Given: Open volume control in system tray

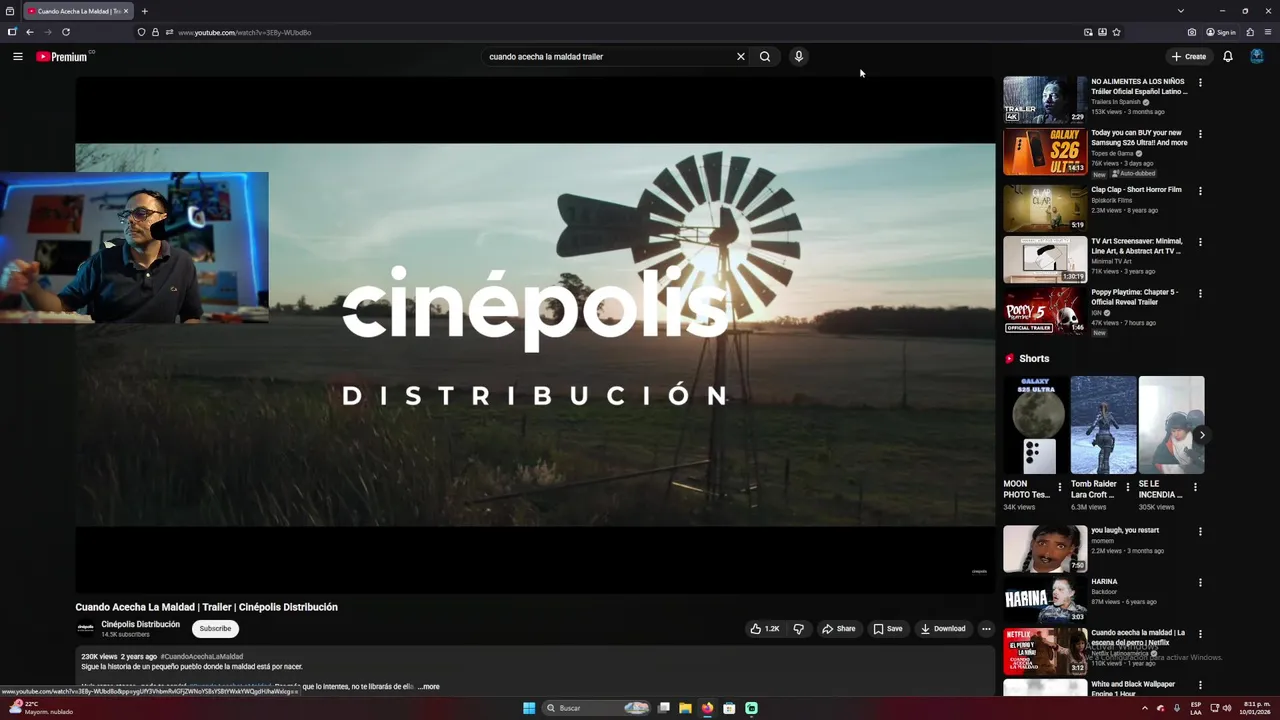Looking at the screenshot, I should coord(1227,708).
